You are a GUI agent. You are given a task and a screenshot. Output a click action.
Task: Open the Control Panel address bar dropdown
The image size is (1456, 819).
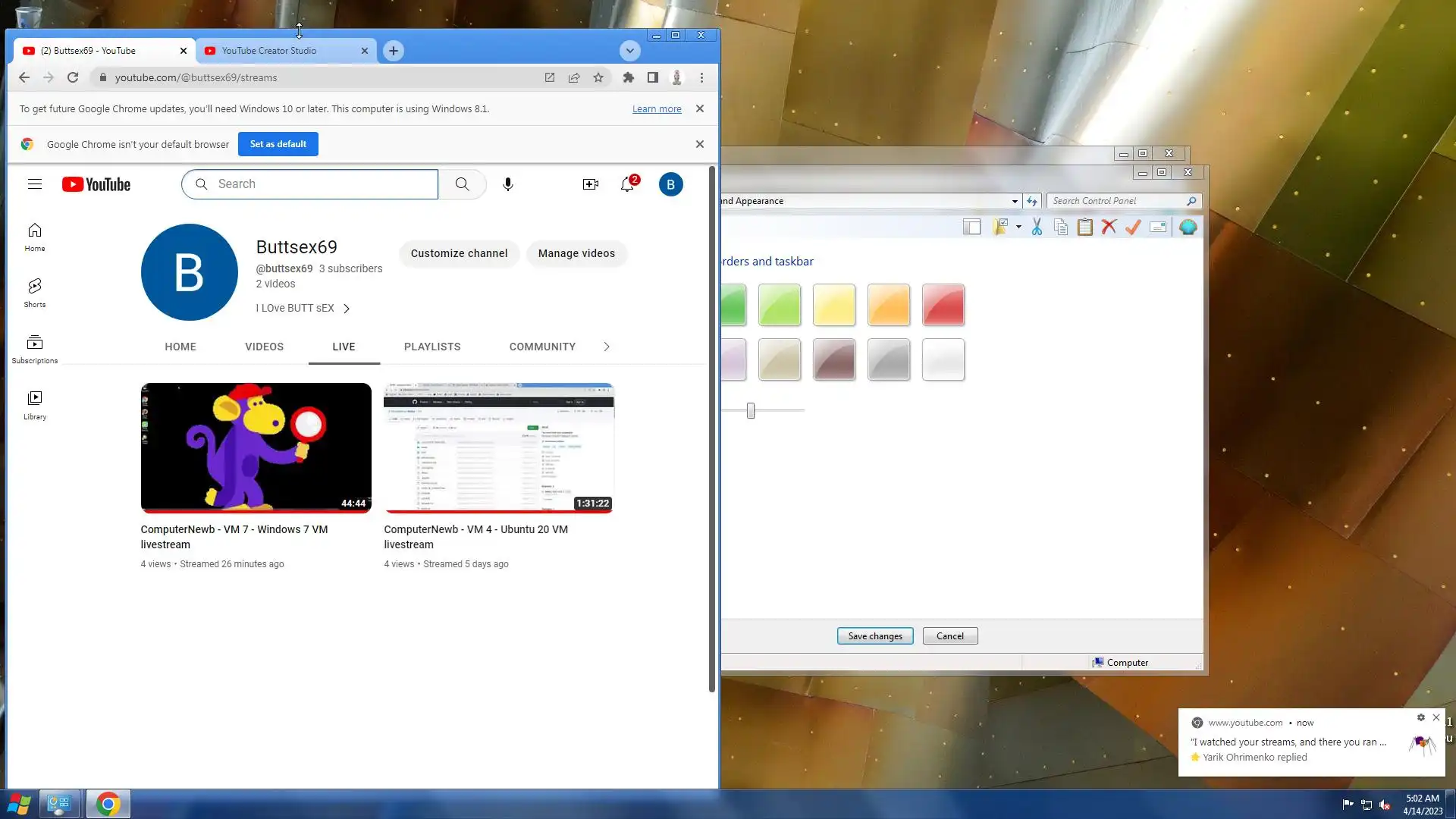pos(1015,201)
